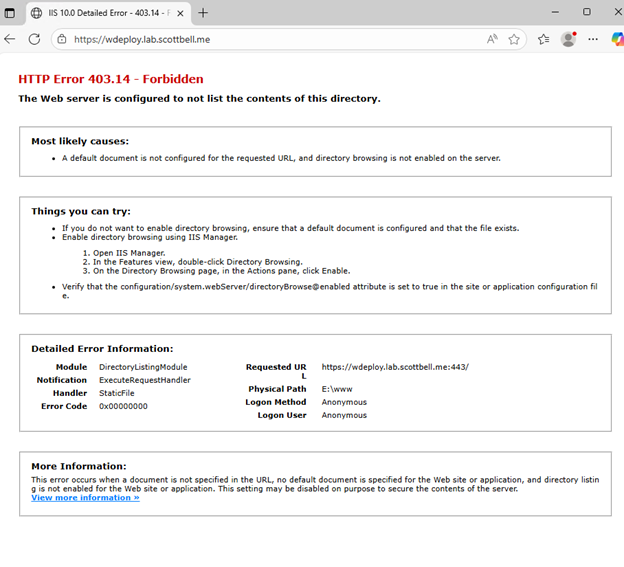
Task: Click the Requested URL value text
Action: [394, 367]
